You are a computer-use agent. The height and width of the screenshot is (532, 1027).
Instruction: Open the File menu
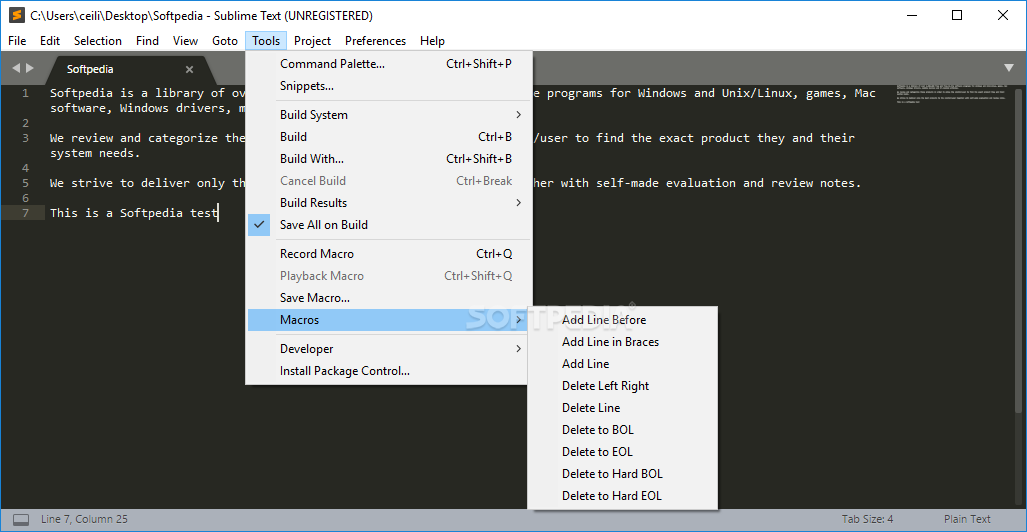pos(17,41)
